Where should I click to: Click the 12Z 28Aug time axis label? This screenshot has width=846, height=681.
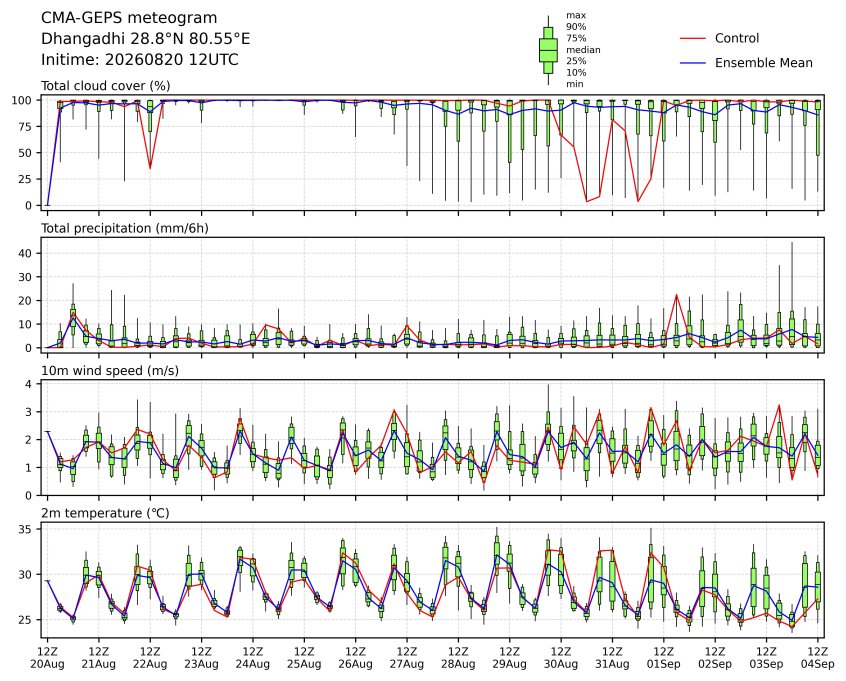(x=458, y=658)
